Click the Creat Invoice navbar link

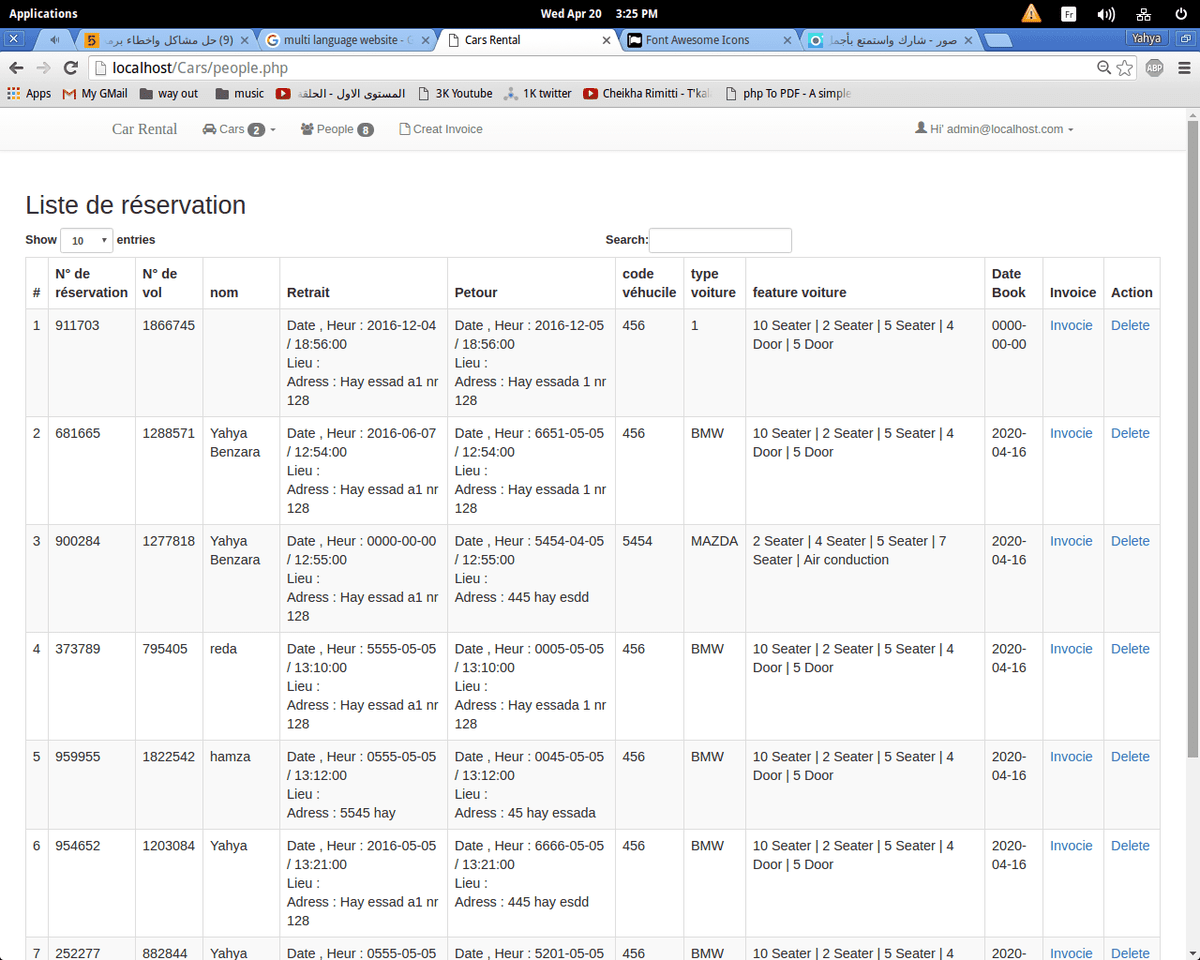tap(441, 129)
